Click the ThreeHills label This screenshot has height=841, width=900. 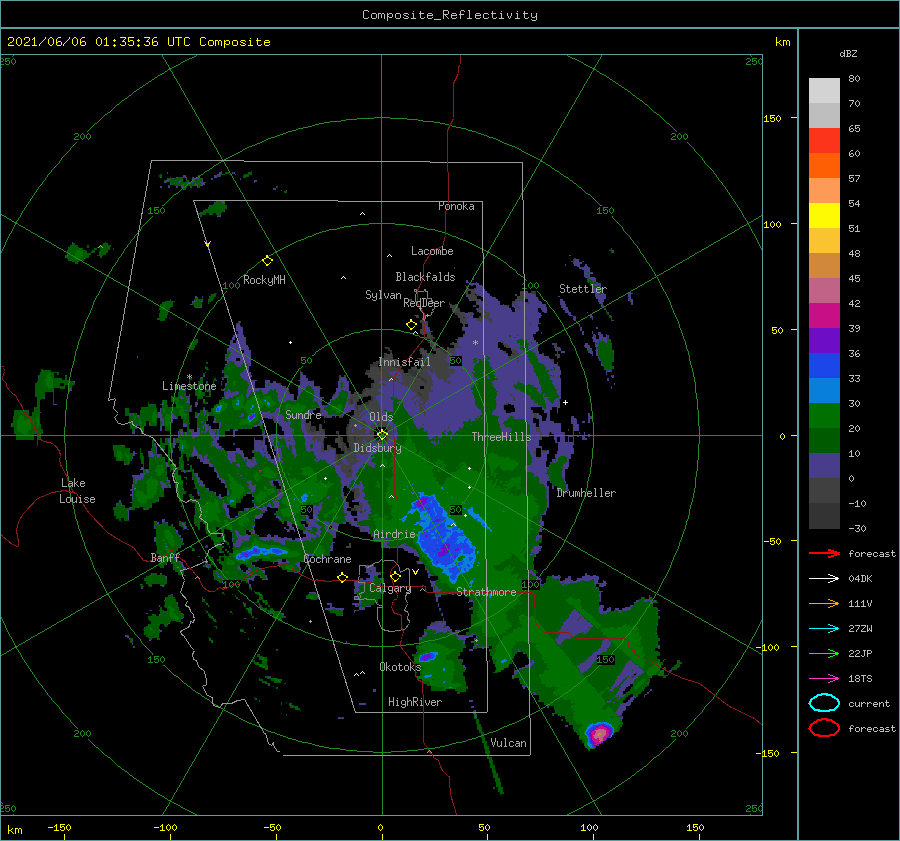[x=501, y=437]
